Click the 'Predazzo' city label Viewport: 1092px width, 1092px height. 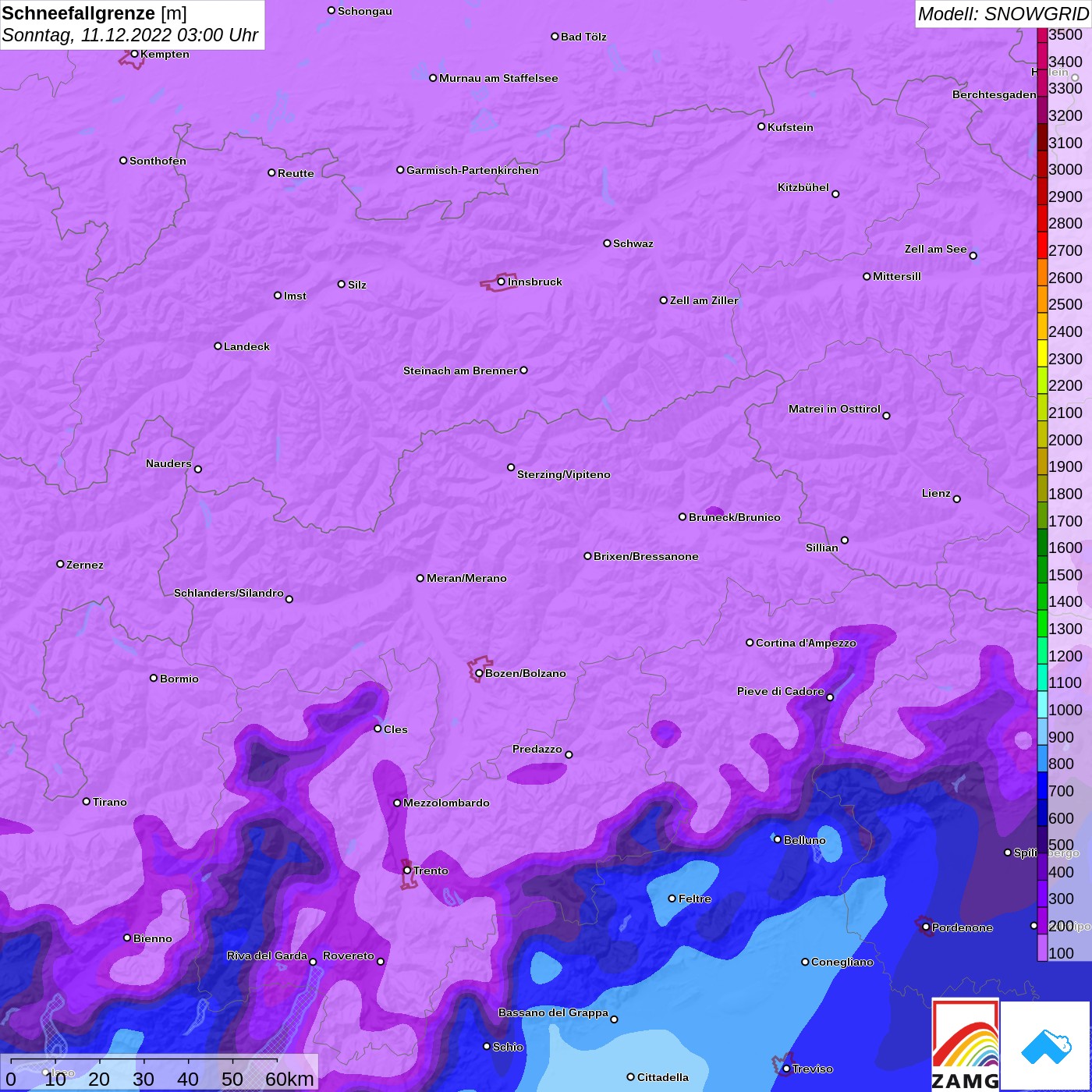coord(537,749)
